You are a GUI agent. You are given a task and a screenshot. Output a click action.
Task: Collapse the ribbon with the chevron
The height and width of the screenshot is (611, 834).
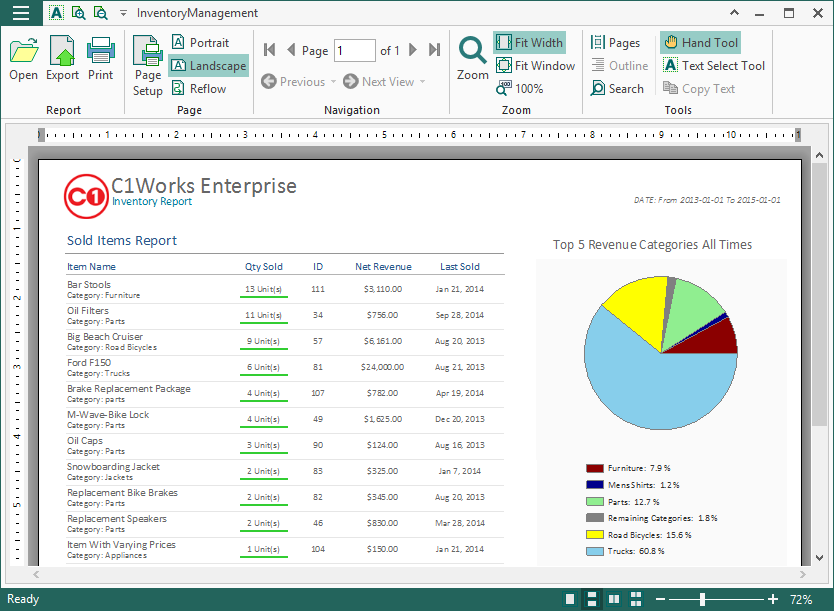[735, 13]
